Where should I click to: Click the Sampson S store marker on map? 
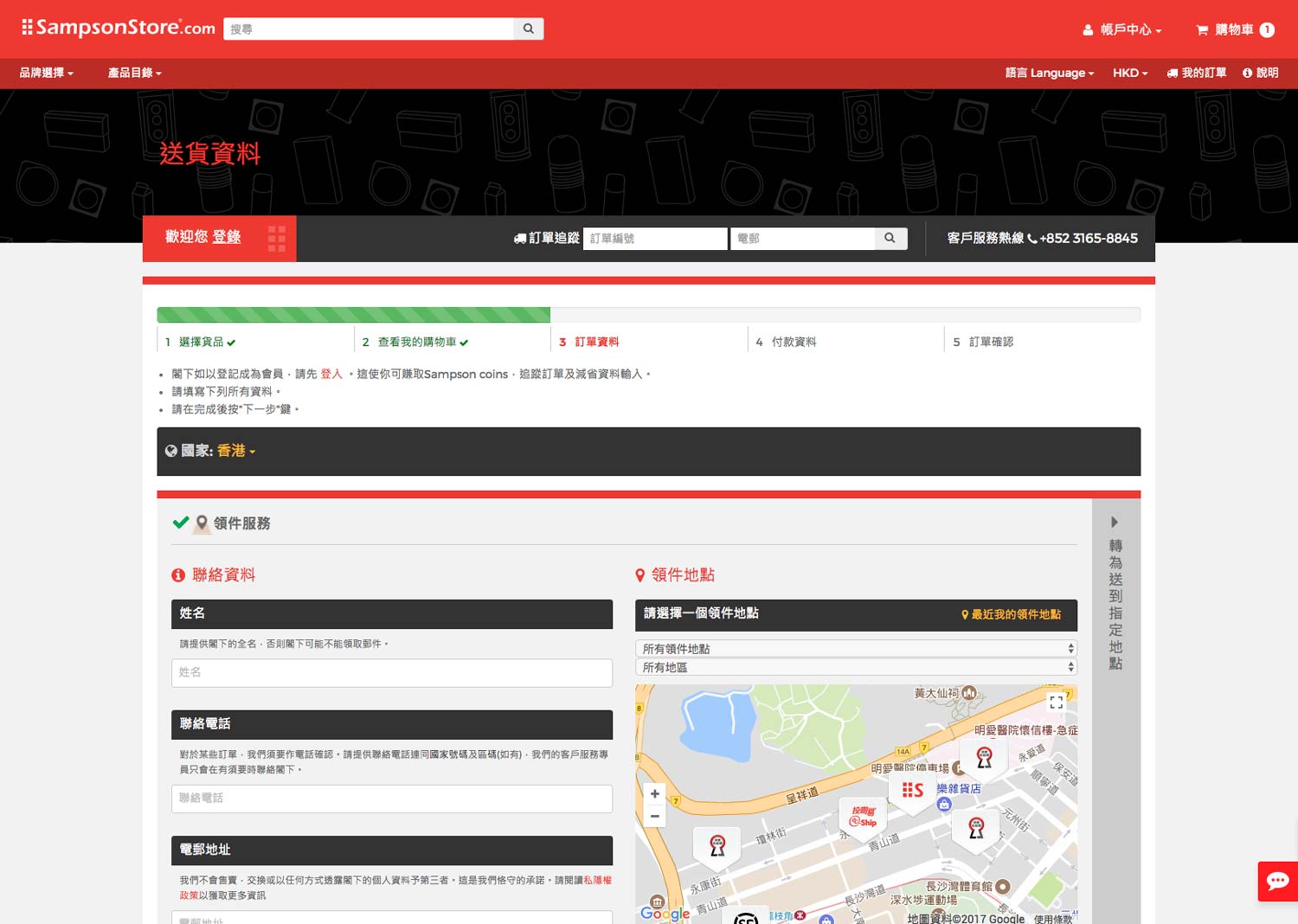point(912,791)
